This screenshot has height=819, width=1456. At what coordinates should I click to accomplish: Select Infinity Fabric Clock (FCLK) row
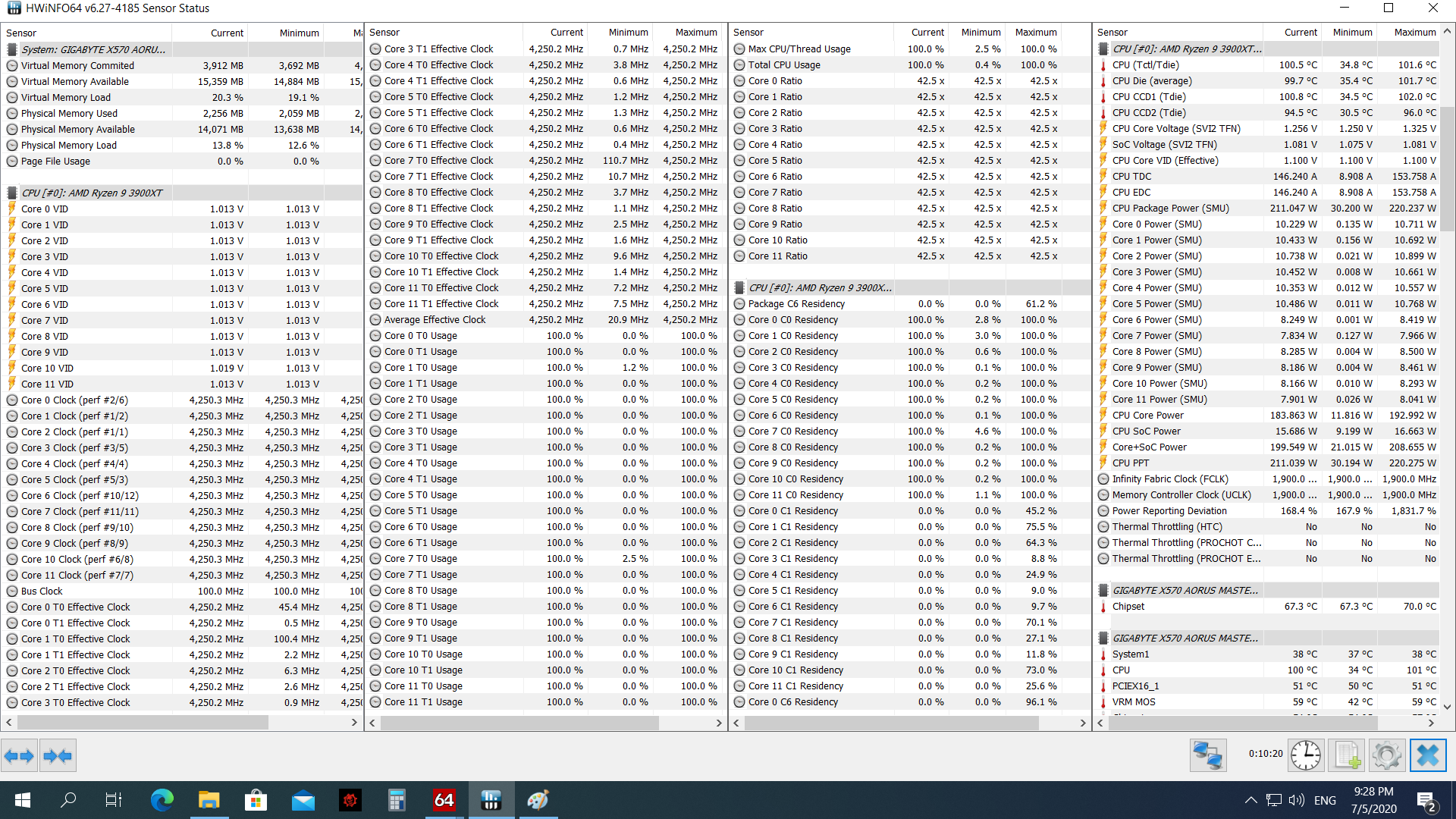tap(1267, 479)
